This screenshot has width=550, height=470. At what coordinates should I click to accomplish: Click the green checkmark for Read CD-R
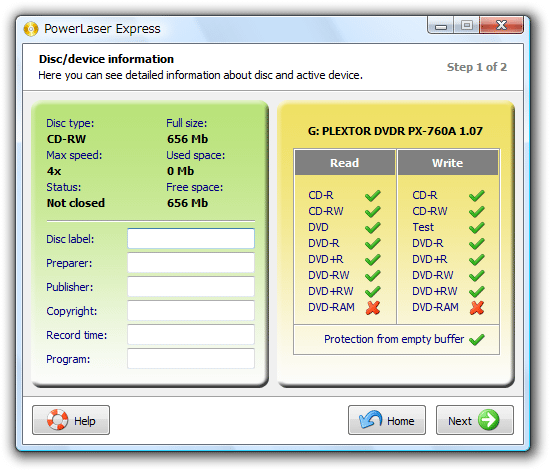point(373,195)
